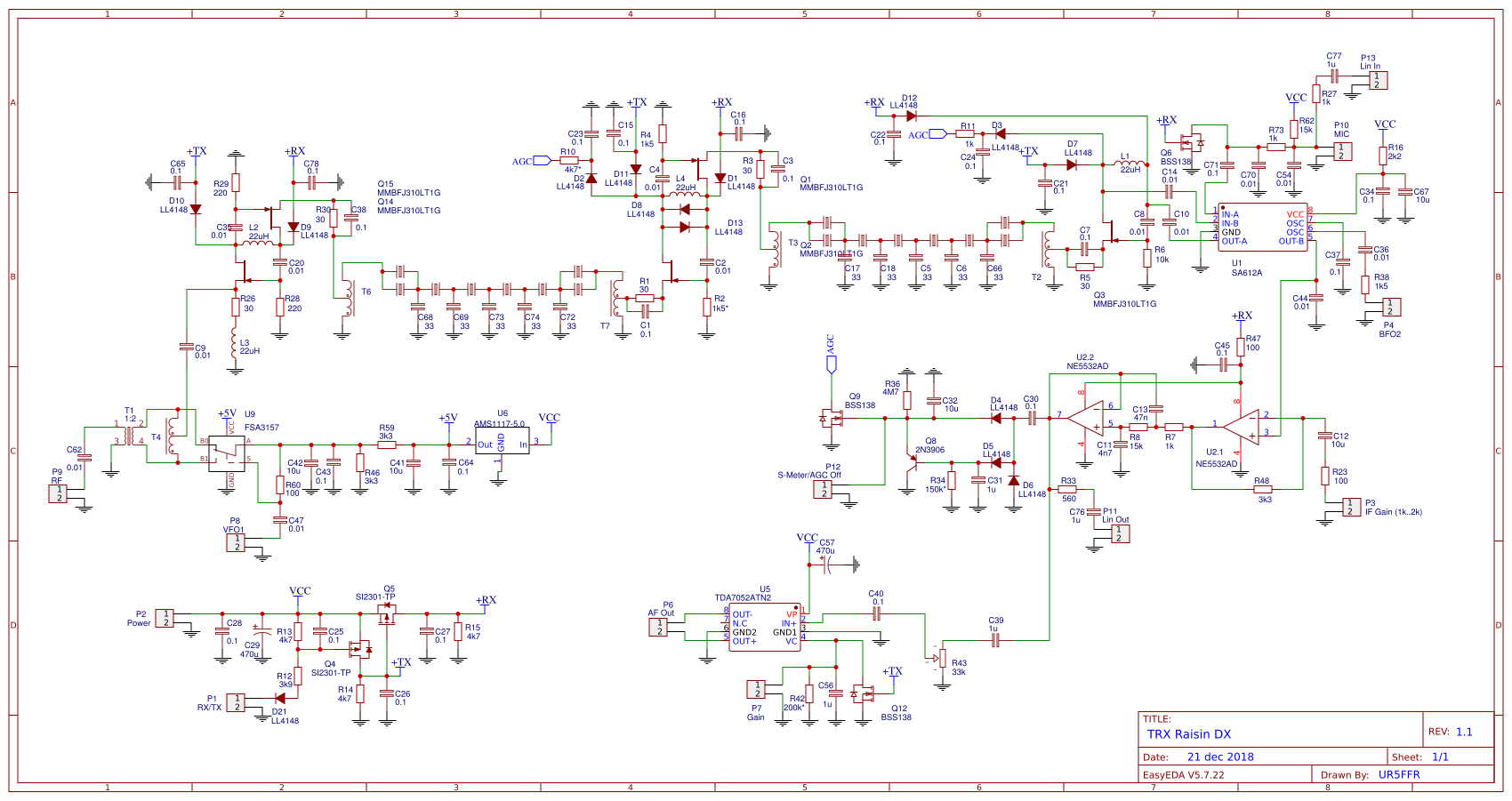Select the P12 S-Meter/AGC Off connector
This screenshot has height=801, width=1512.
click(x=823, y=489)
